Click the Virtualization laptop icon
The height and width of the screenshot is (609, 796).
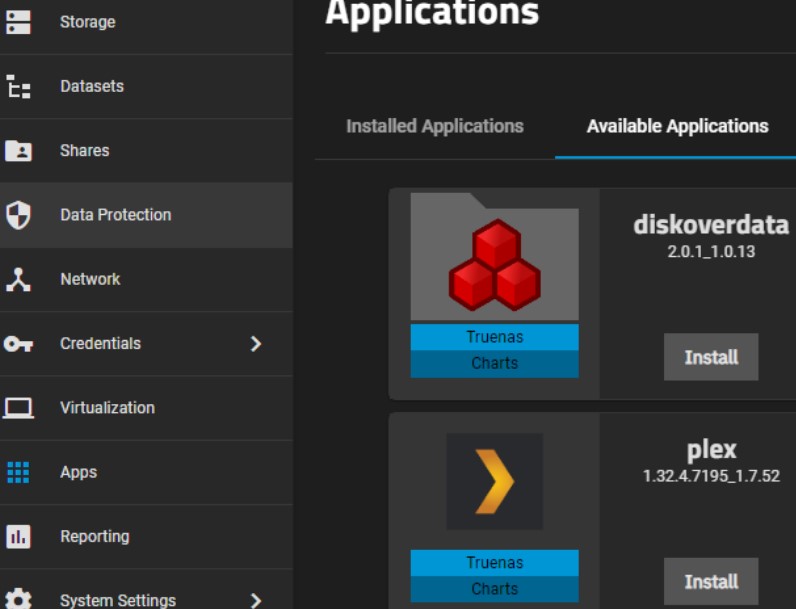[x=18, y=408]
